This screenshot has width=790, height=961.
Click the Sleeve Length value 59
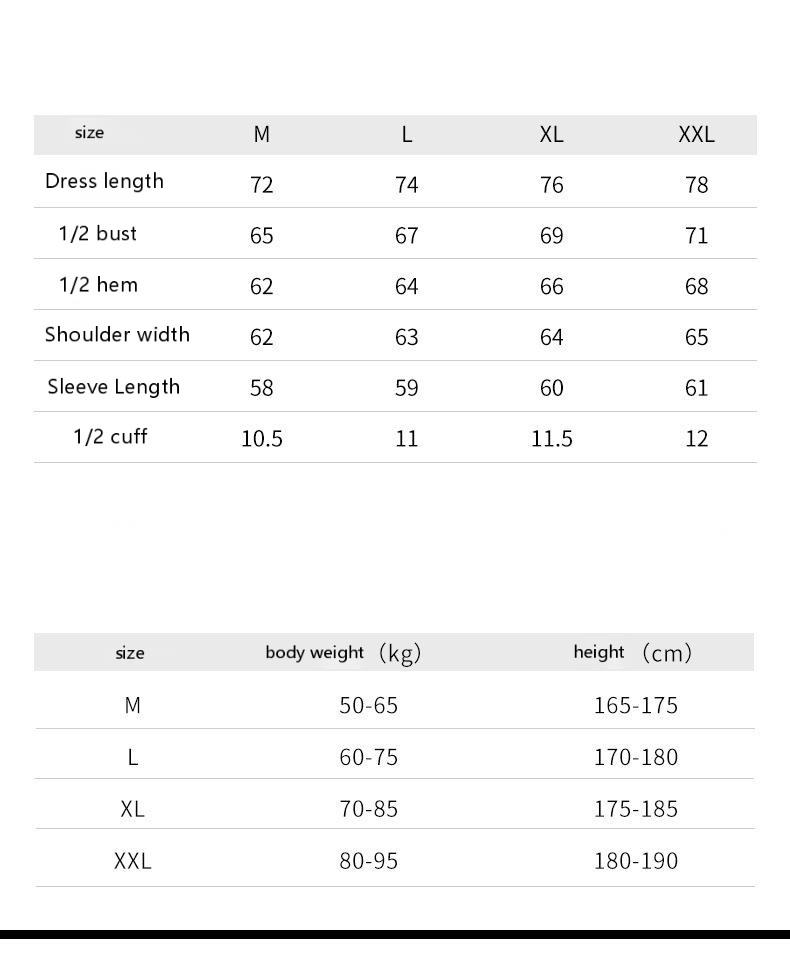click(x=406, y=388)
